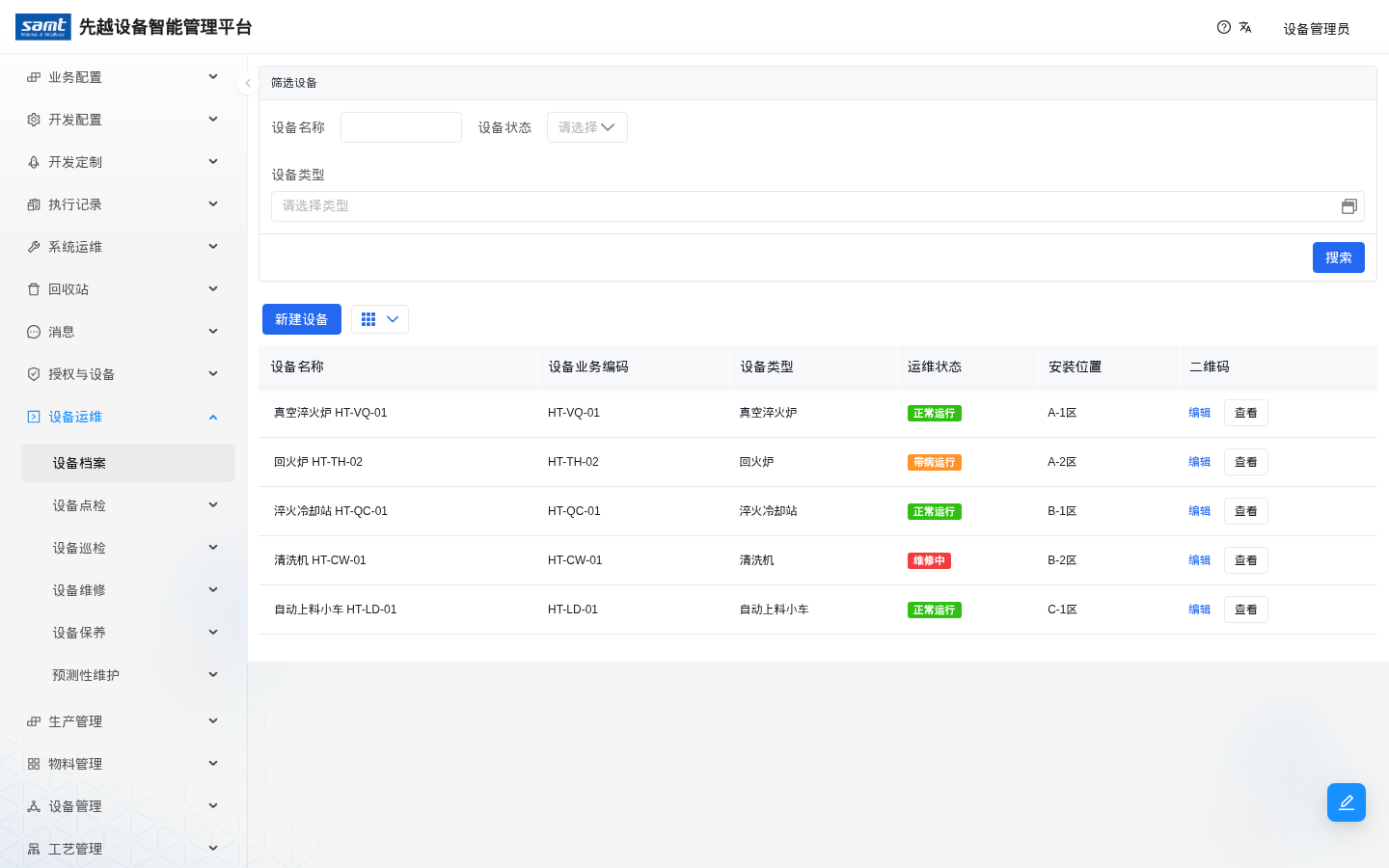Open the 设备管理员 user menu
Viewport: 1389px width, 868px height.
(x=1317, y=29)
